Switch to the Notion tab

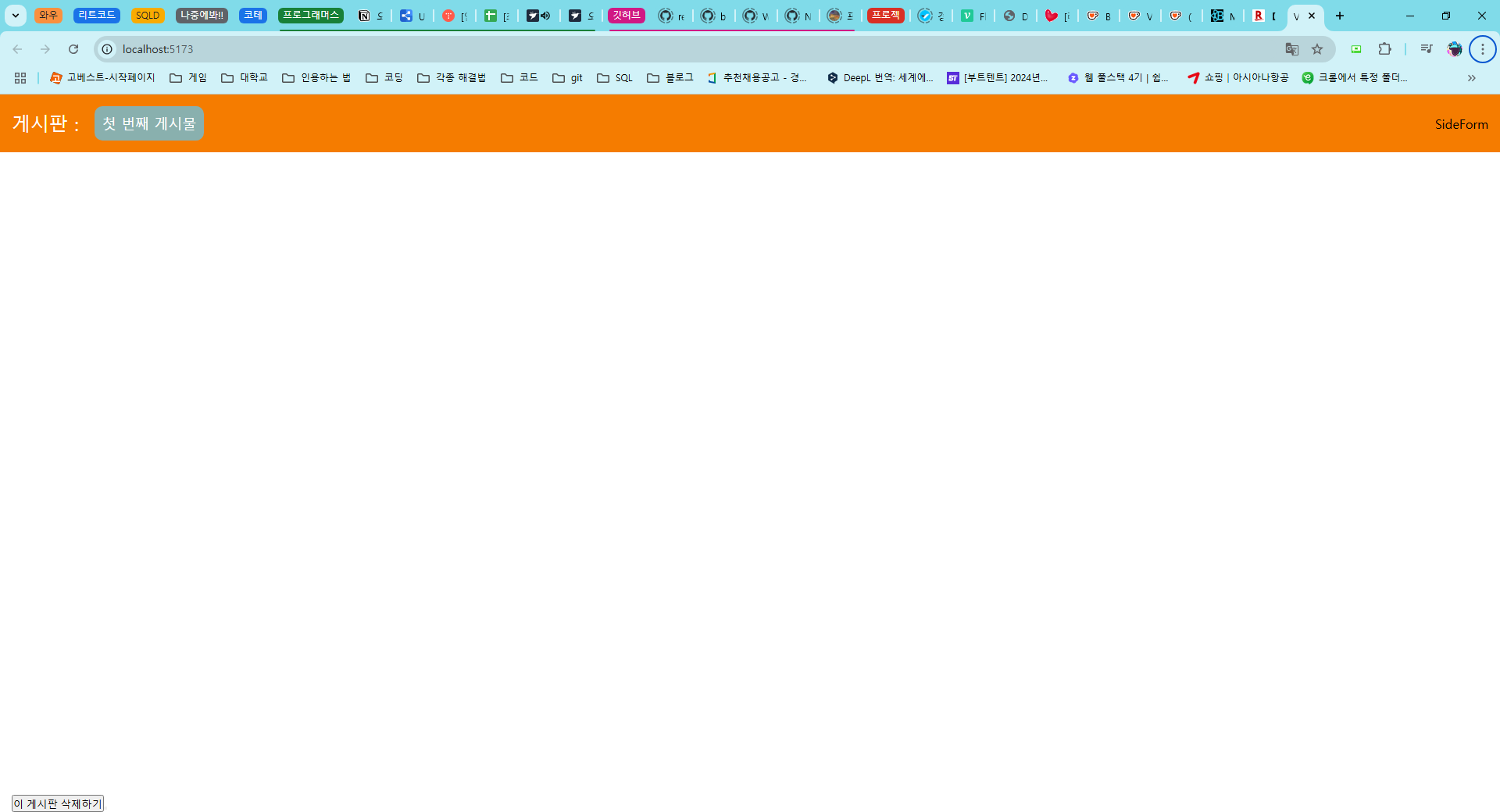tap(370, 16)
